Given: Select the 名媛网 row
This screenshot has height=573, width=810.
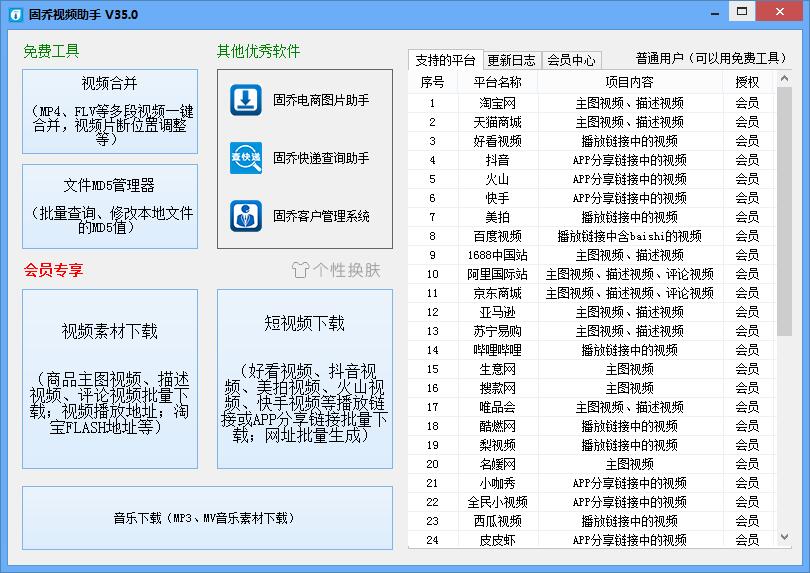Looking at the screenshot, I should click(592, 464).
